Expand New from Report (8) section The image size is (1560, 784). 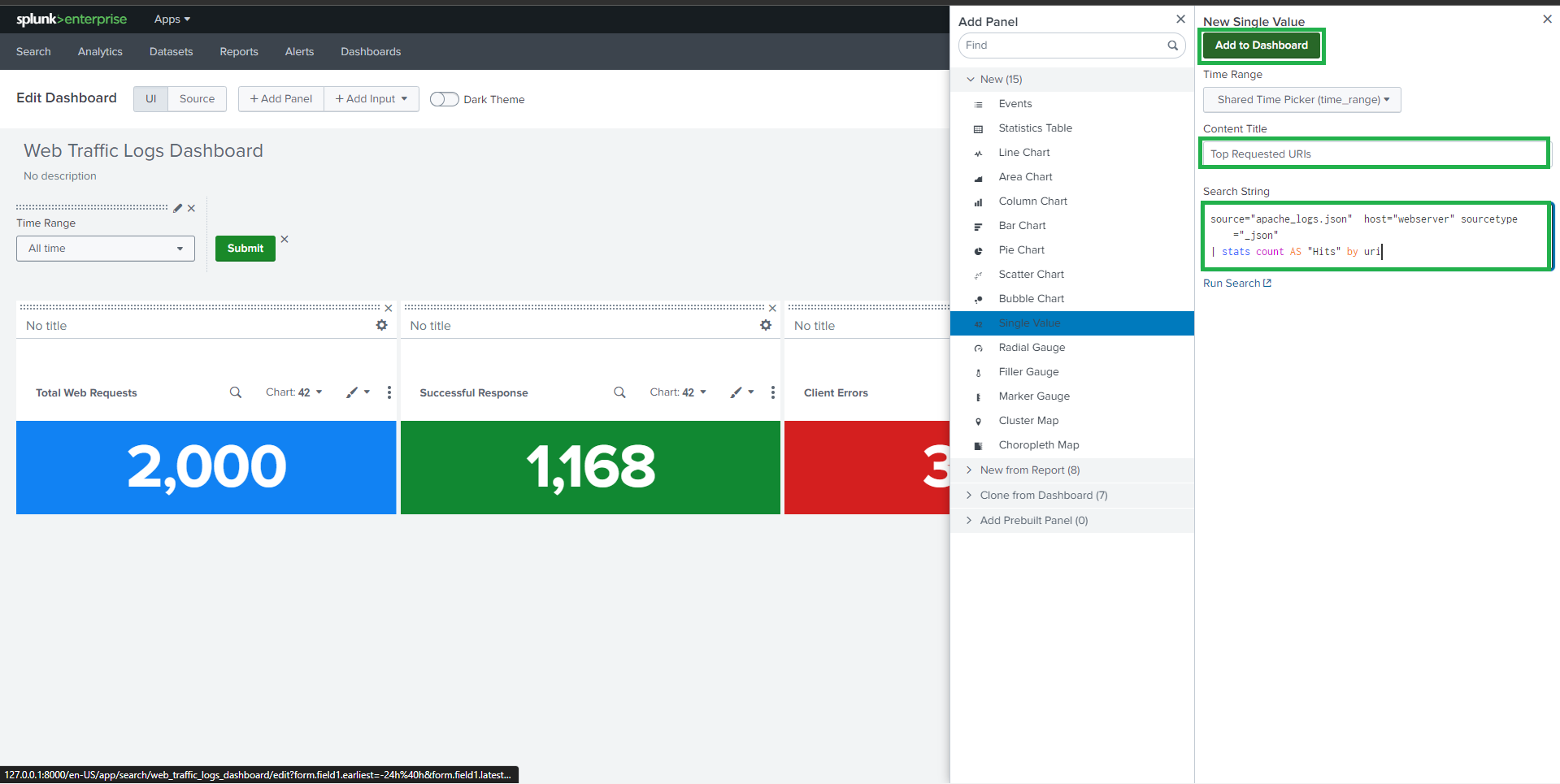(1072, 470)
